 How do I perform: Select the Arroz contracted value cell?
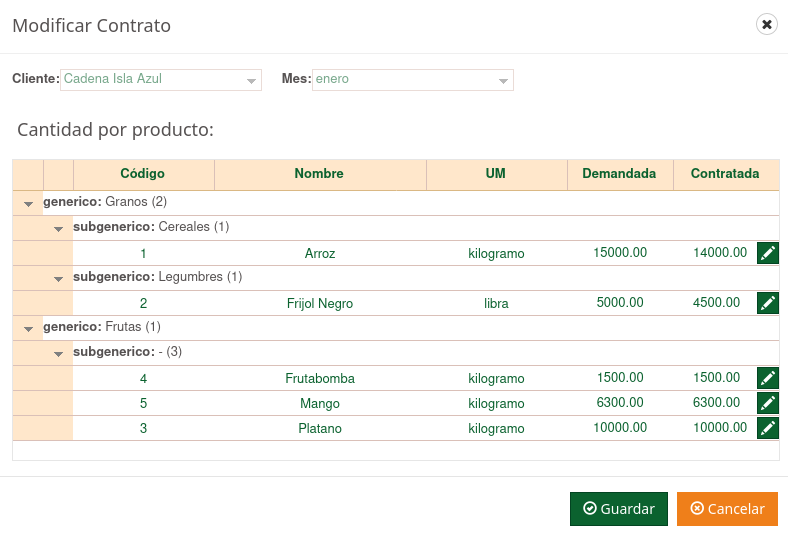[x=719, y=253]
